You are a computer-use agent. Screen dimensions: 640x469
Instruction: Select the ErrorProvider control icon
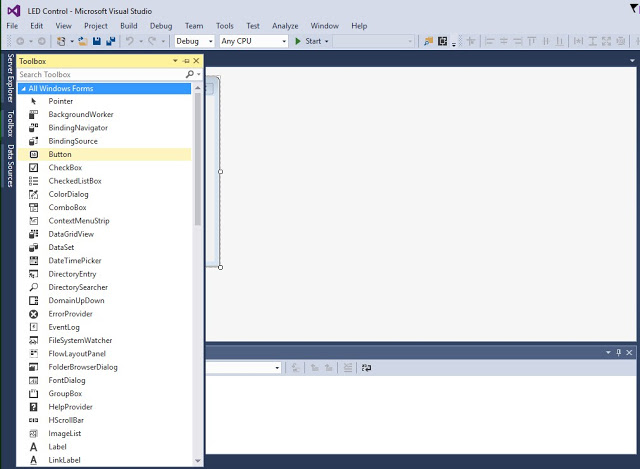tap(34, 314)
